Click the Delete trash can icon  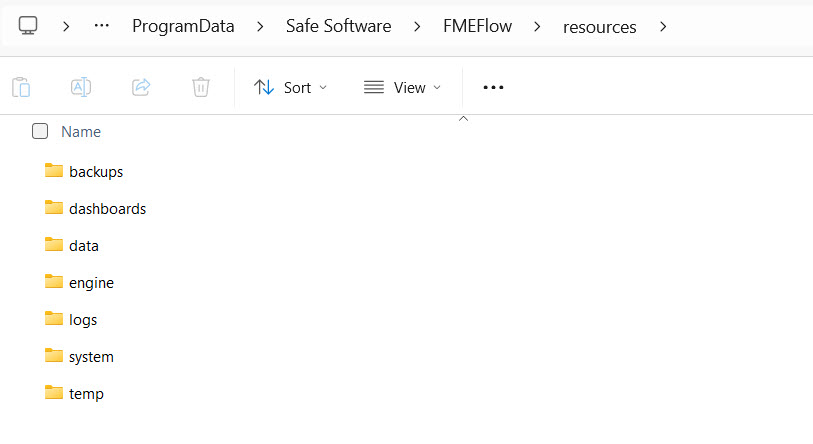pyautogui.click(x=201, y=87)
